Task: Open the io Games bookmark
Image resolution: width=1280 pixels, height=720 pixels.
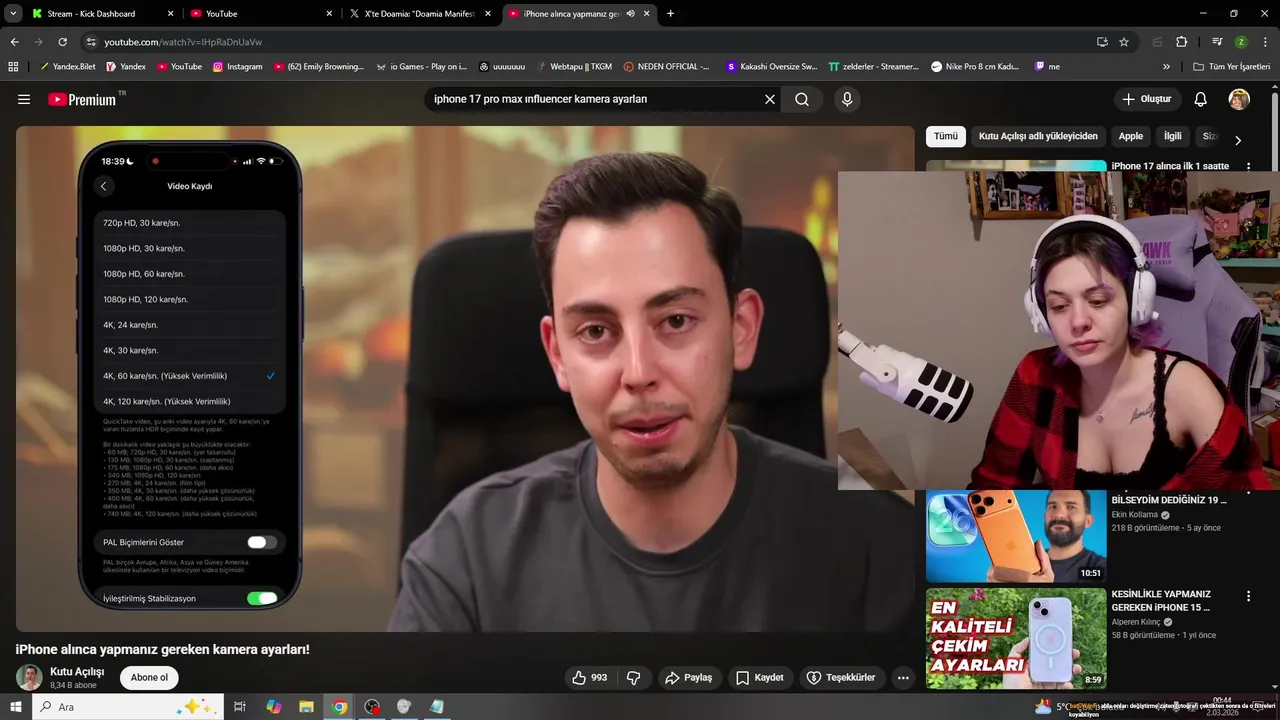Action: (x=421, y=67)
